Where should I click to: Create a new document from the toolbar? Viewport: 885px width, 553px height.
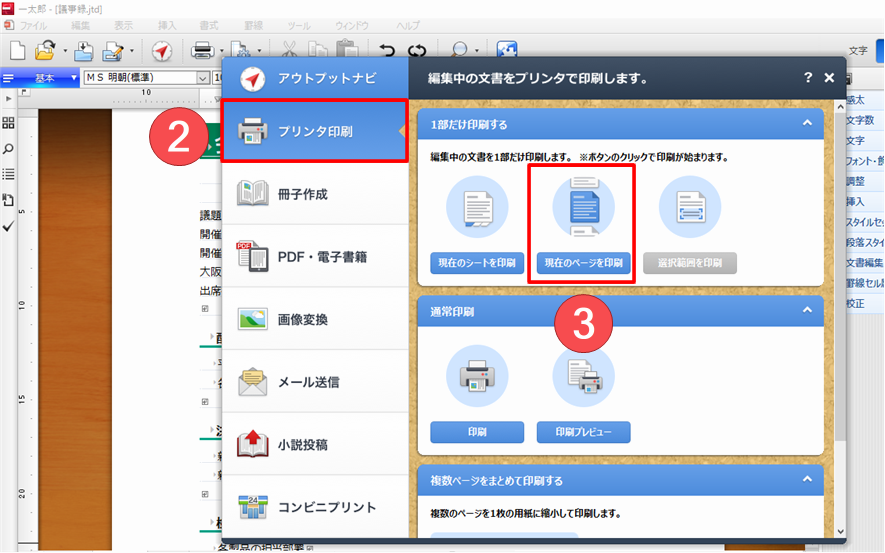point(17,51)
